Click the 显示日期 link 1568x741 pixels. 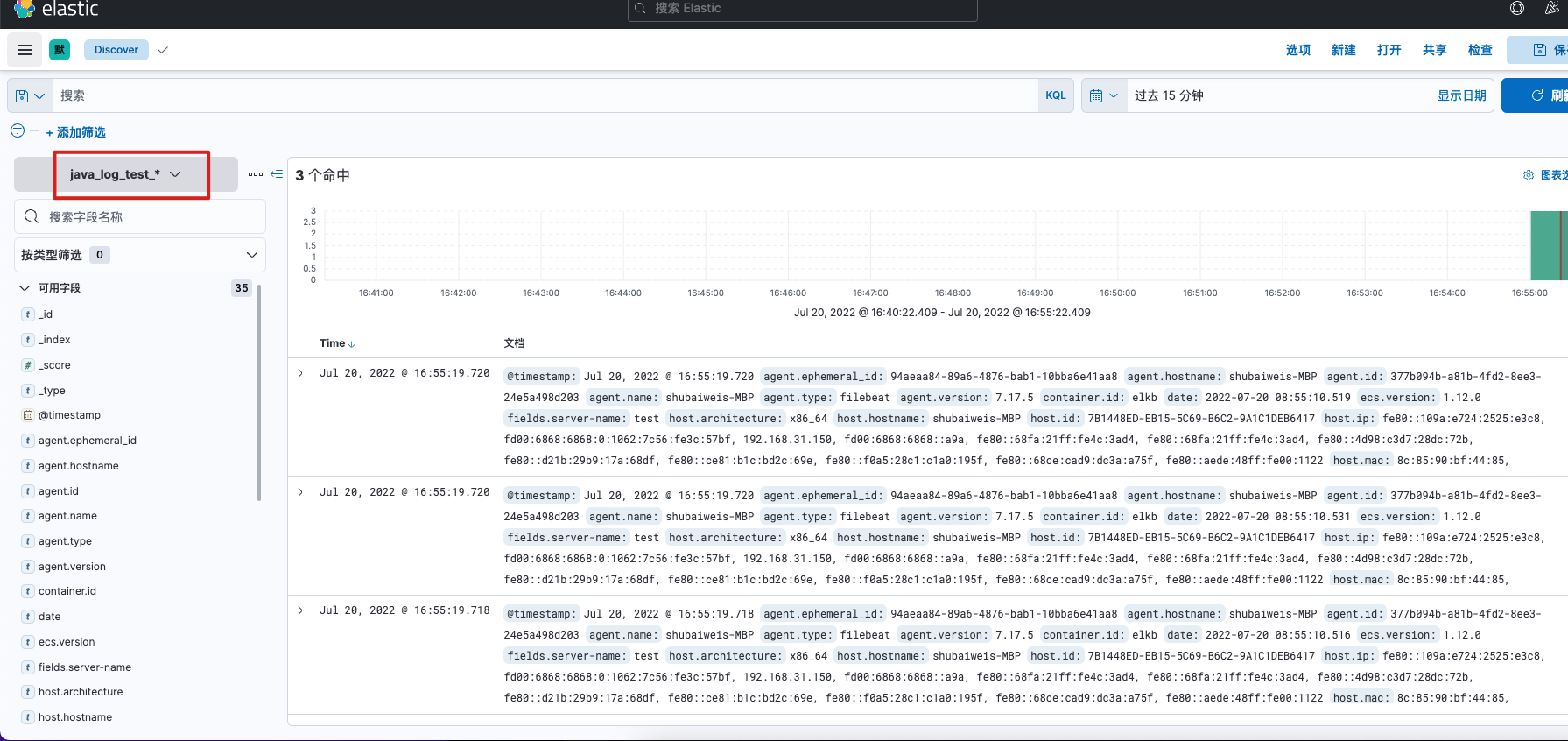coord(1462,95)
